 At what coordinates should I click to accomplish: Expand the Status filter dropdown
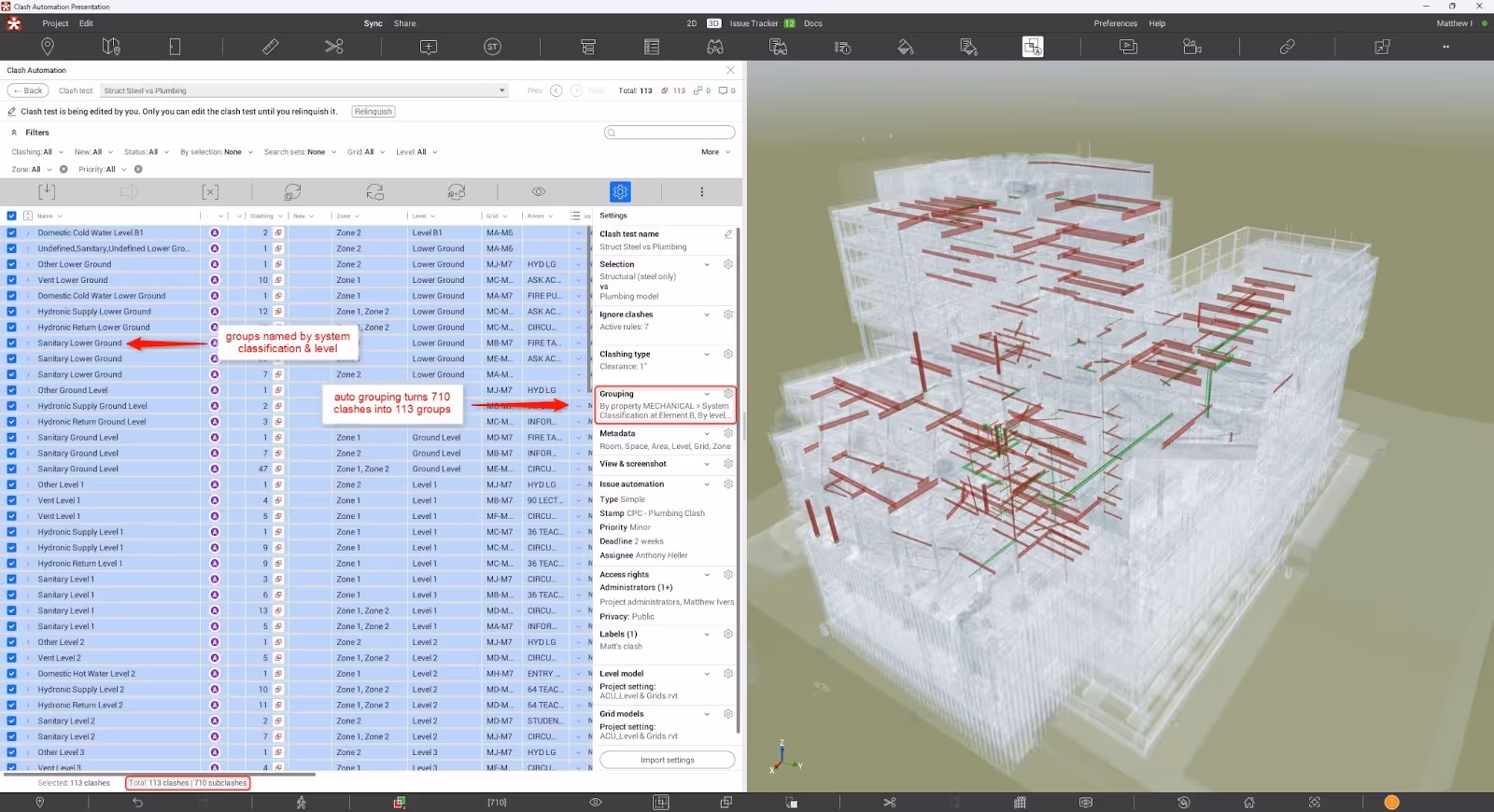coord(146,152)
